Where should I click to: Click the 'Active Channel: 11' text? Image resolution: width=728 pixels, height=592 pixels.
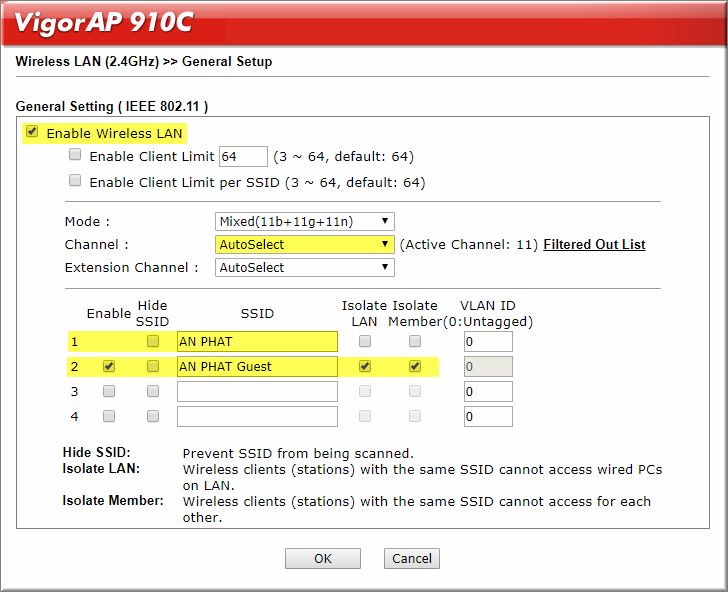pyautogui.click(x=468, y=245)
